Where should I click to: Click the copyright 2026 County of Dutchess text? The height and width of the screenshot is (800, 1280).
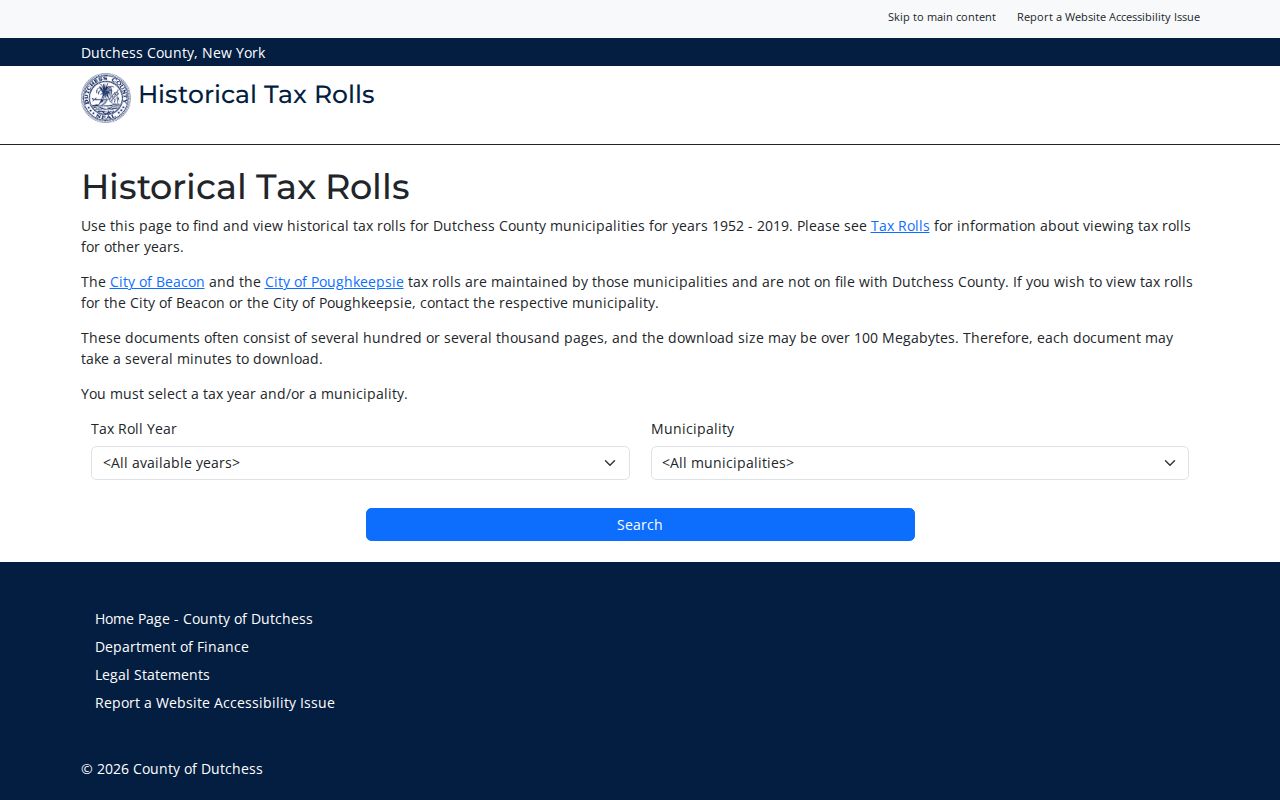click(172, 769)
